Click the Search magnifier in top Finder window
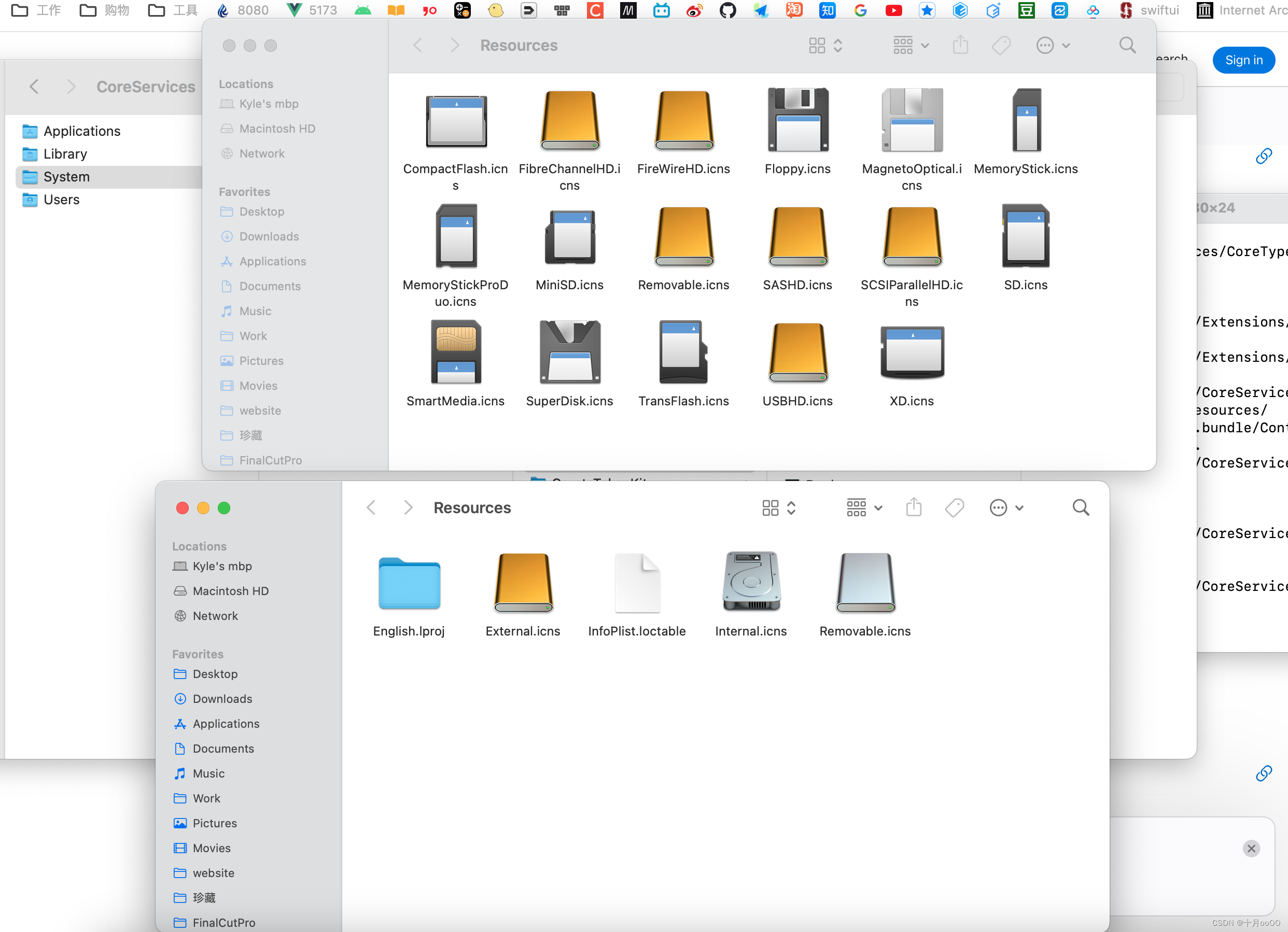The width and height of the screenshot is (1288, 932). point(1127,45)
